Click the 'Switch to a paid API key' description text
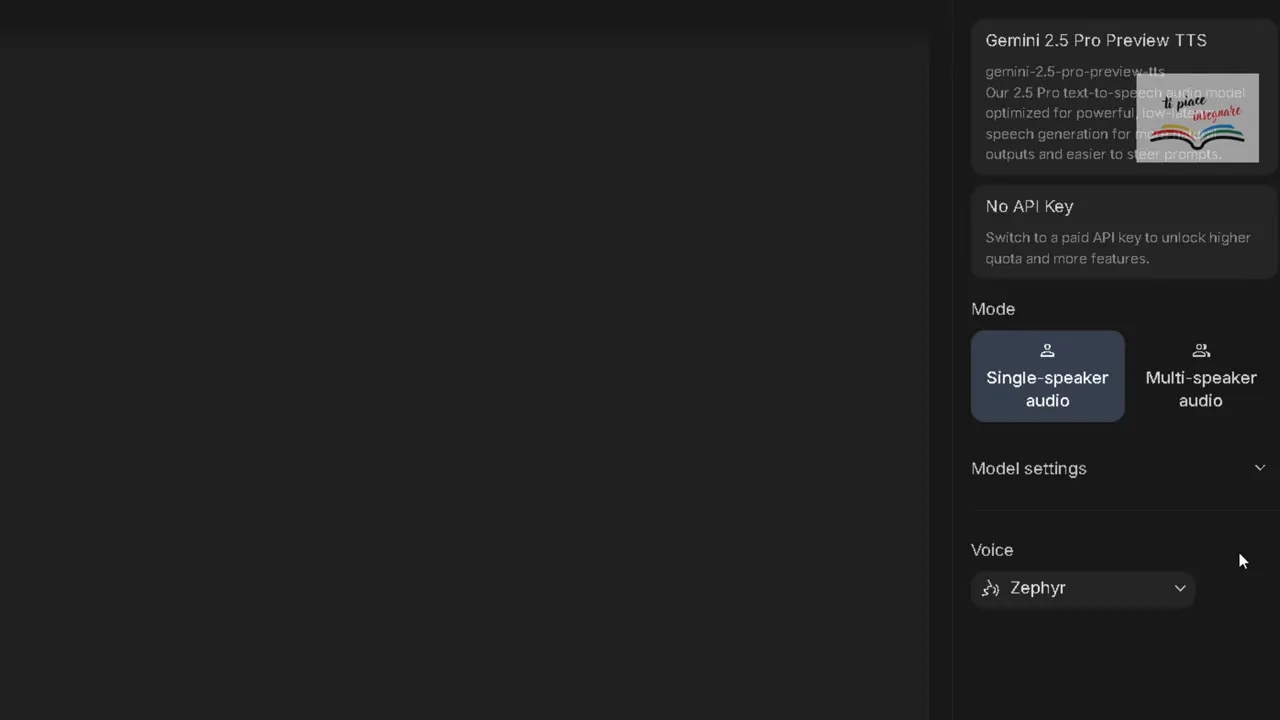 1118,248
